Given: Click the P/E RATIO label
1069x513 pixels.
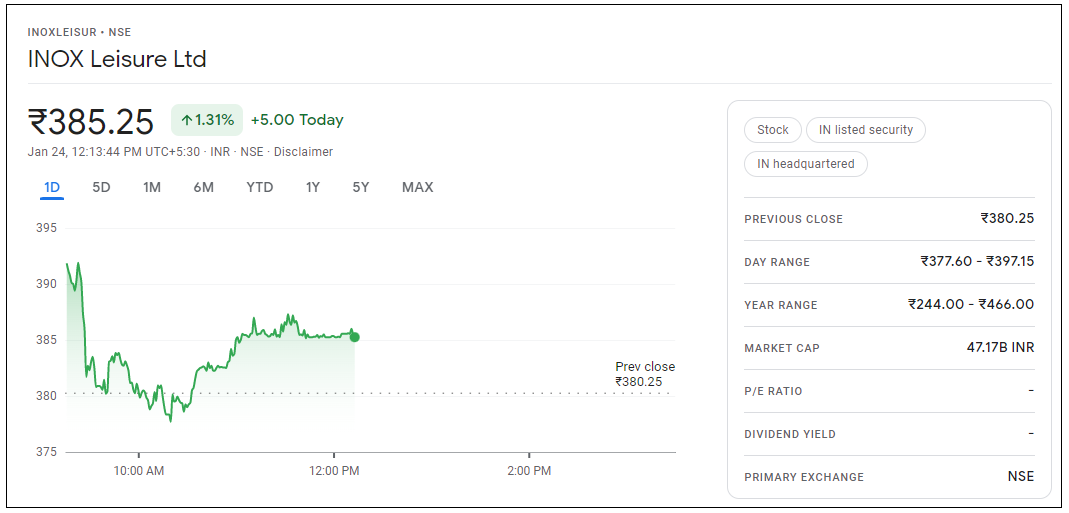Looking at the screenshot, I should [x=773, y=392].
